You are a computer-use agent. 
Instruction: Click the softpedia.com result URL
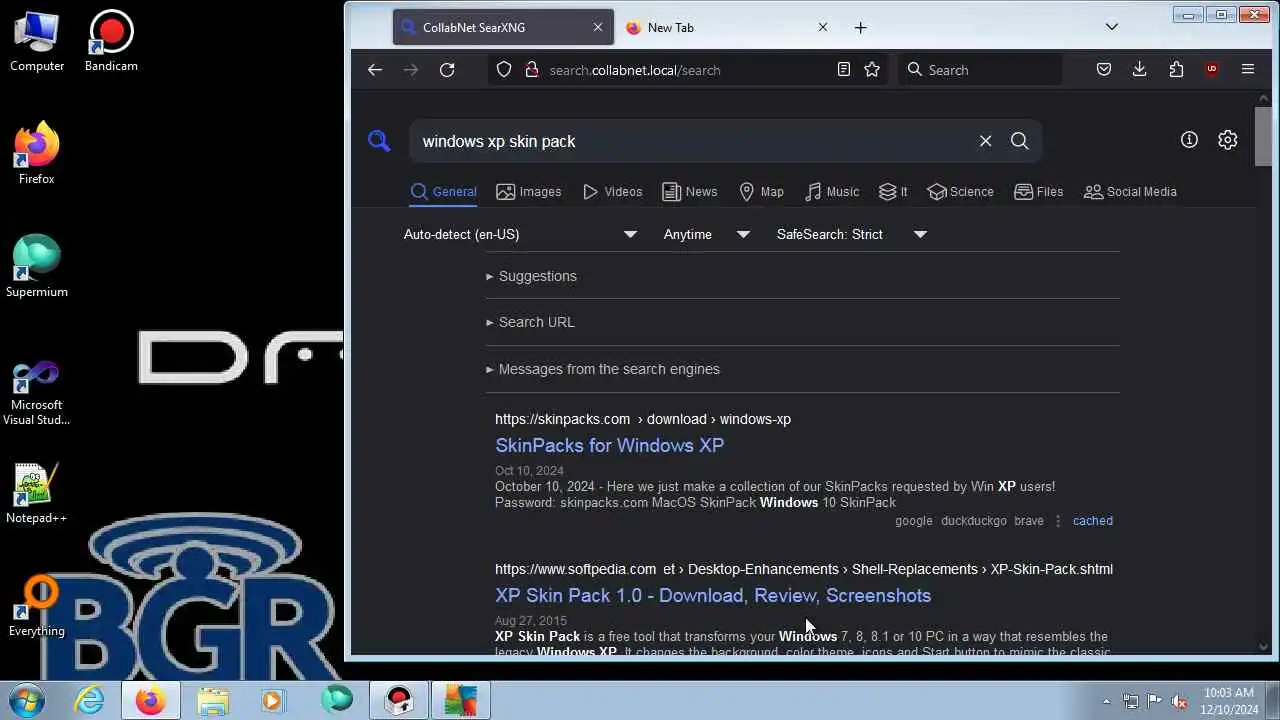(x=804, y=569)
